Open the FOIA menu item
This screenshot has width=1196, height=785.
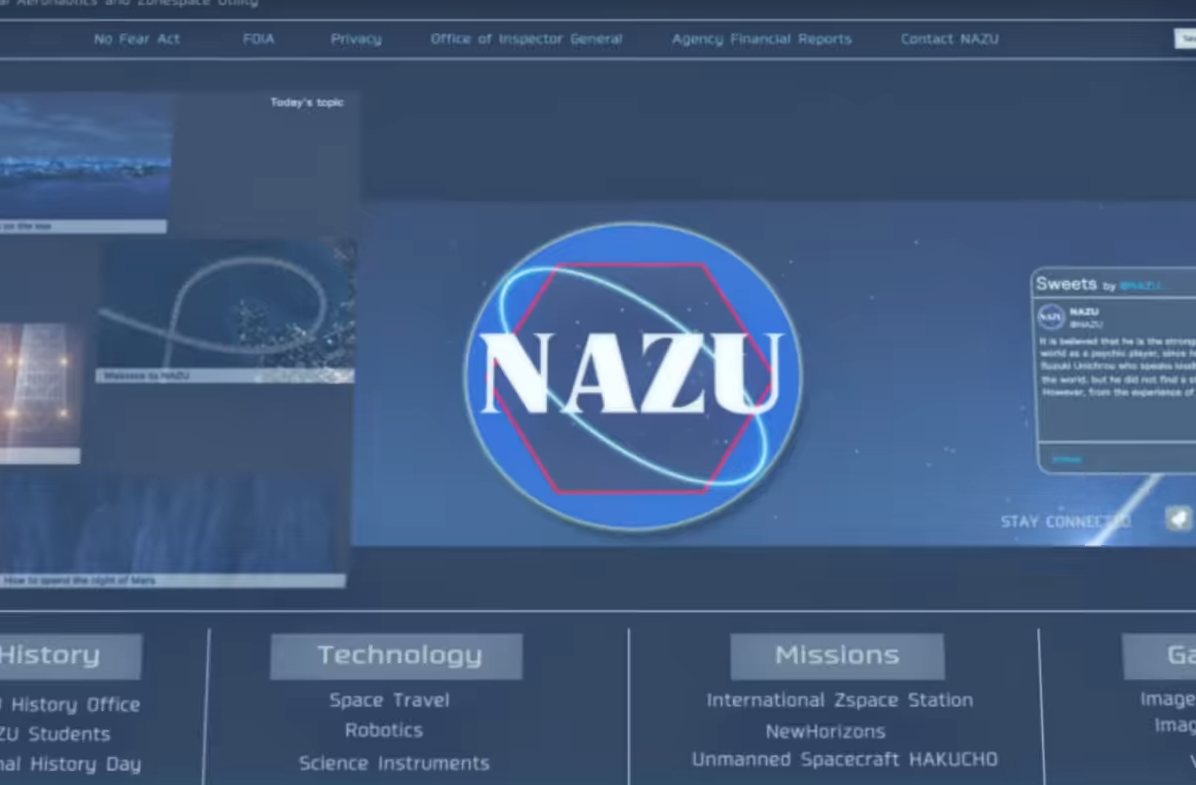pos(259,39)
